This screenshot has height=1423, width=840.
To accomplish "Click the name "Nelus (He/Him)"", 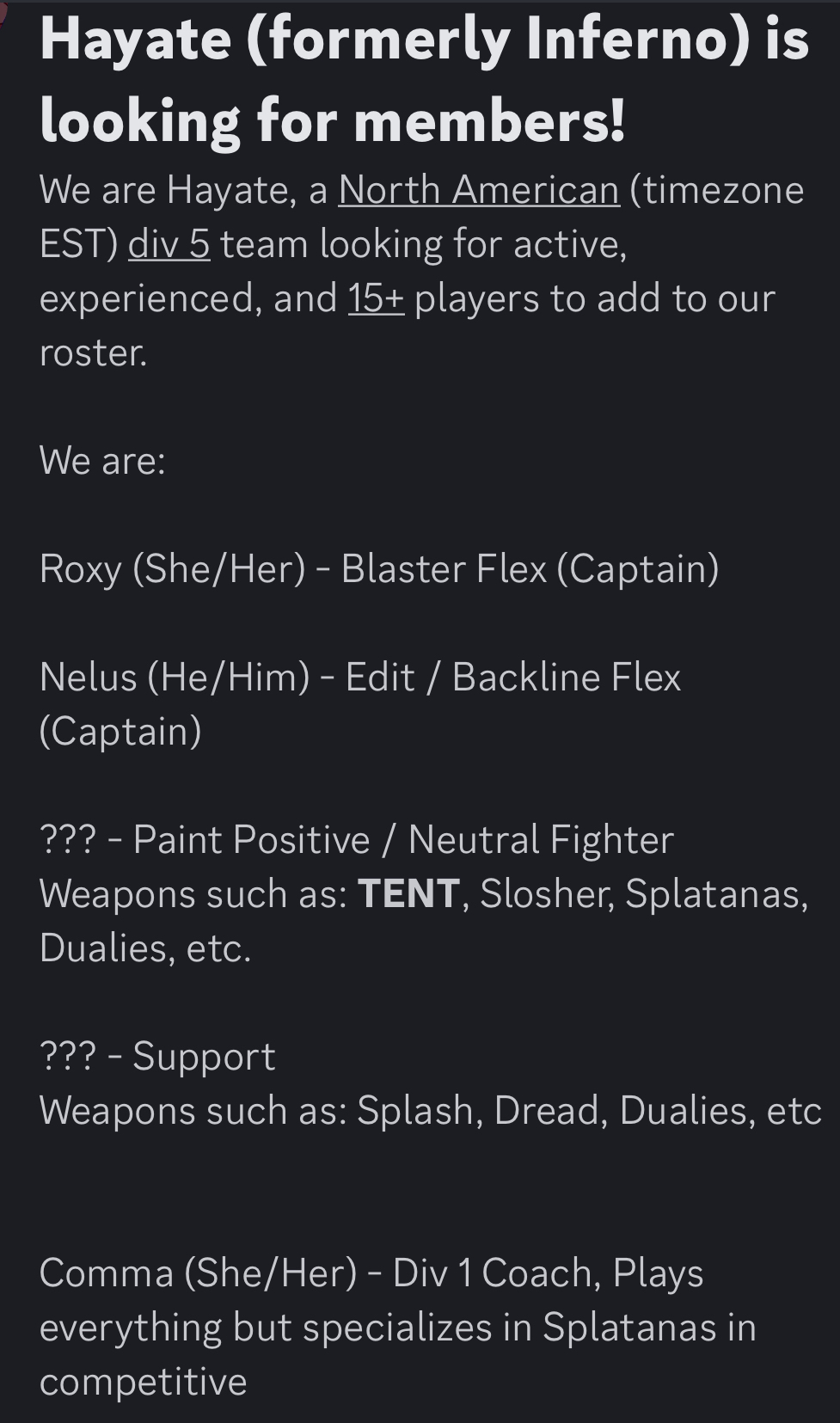I will (x=175, y=678).
